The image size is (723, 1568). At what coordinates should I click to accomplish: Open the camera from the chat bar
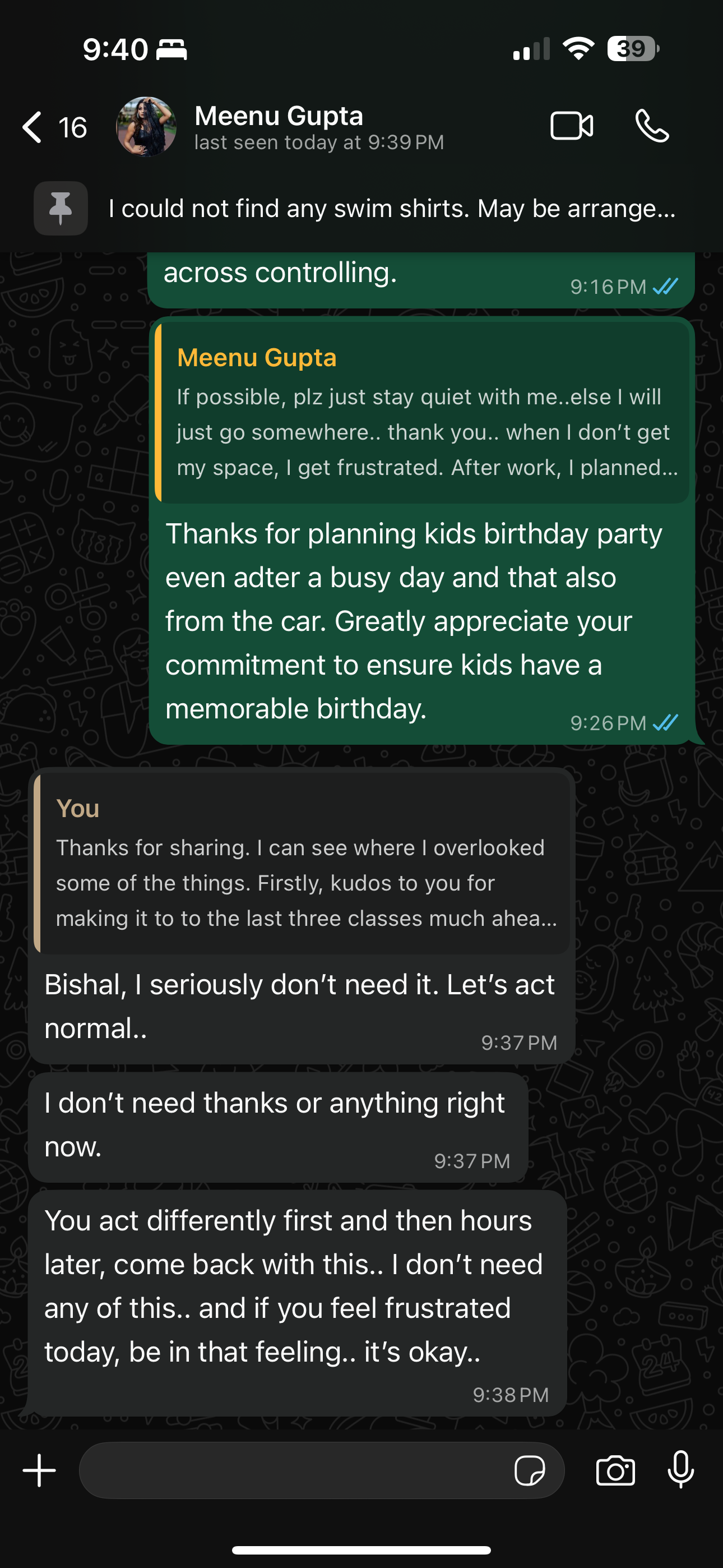615,1470
